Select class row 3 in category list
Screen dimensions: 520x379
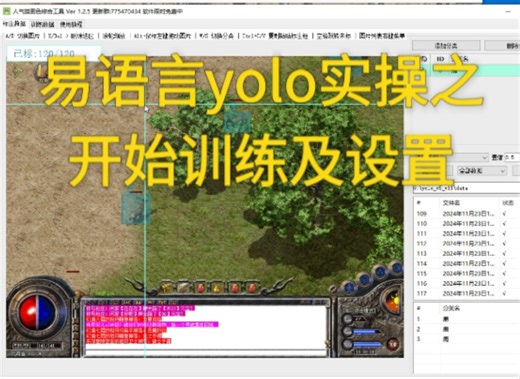coord(467,339)
